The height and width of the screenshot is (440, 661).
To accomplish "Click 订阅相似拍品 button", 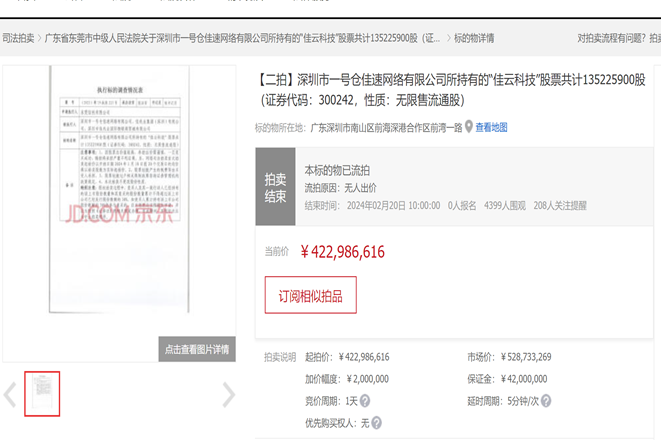I will pyautogui.click(x=310, y=296).
